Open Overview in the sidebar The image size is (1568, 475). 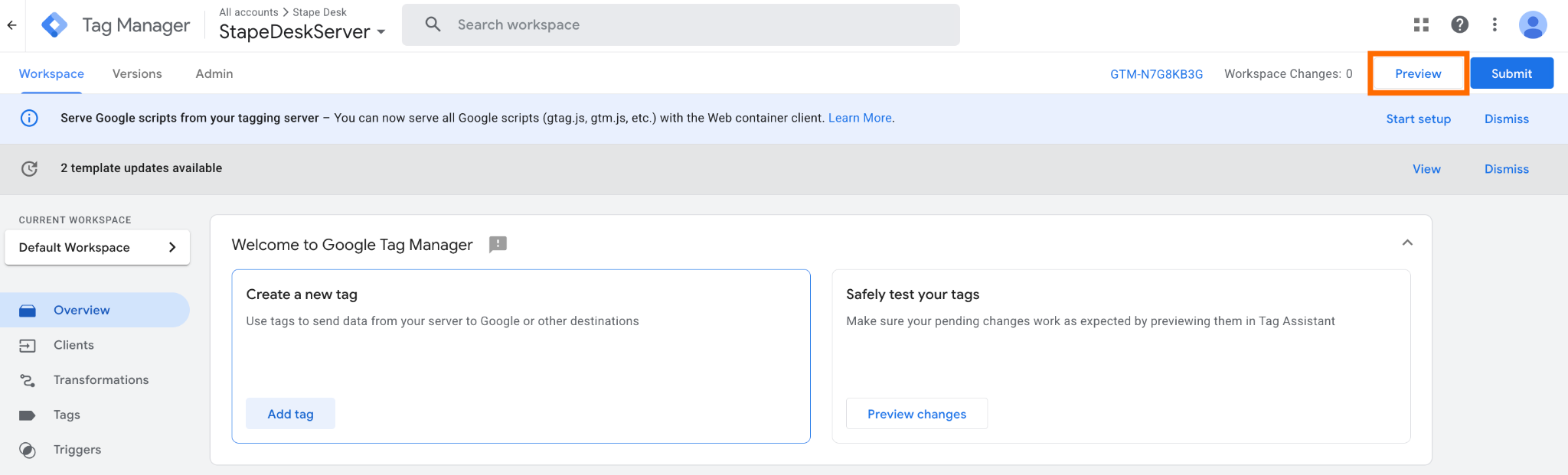tap(95, 311)
